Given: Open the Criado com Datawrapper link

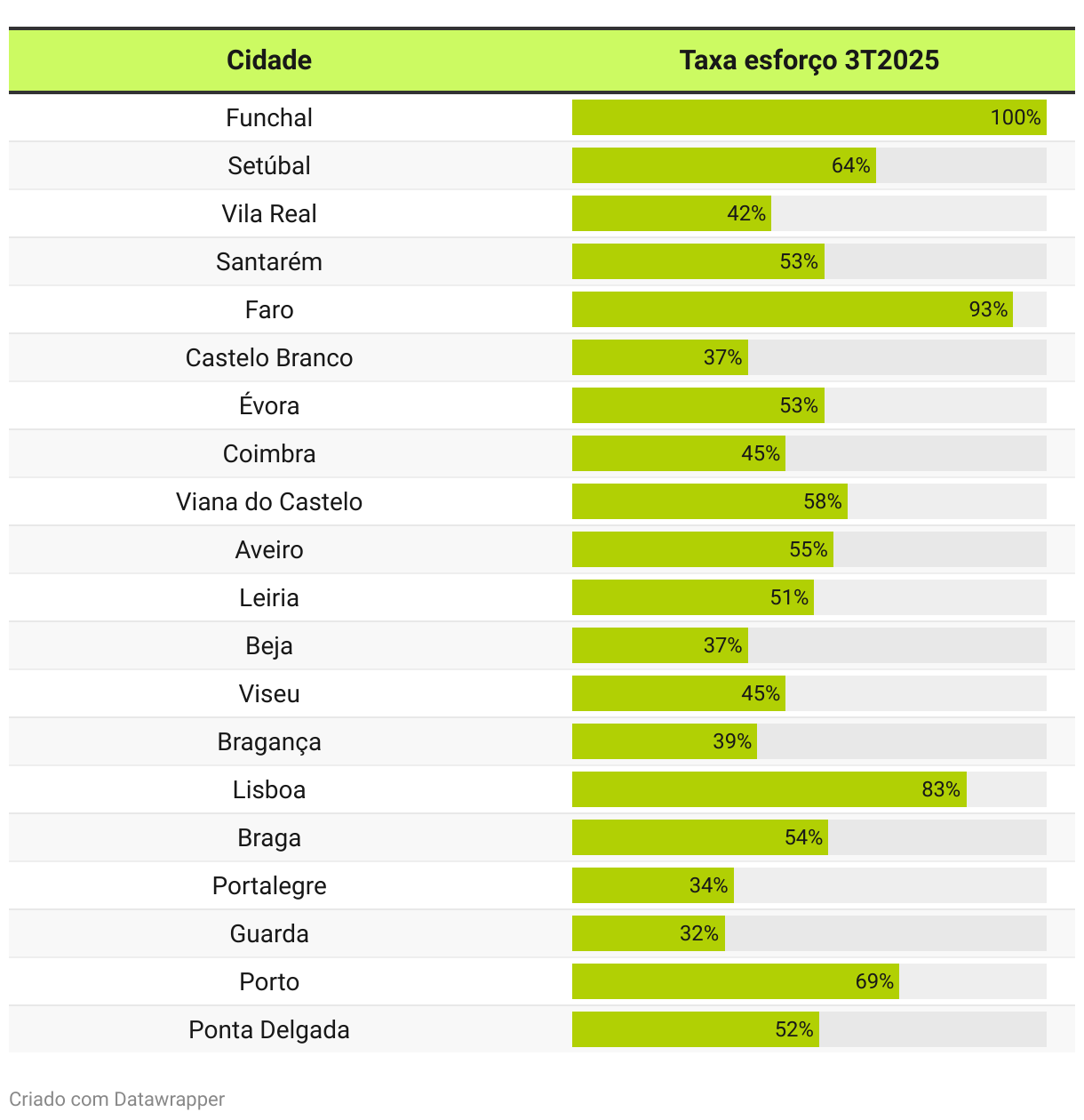Looking at the screenshot, I should 116,1099.
